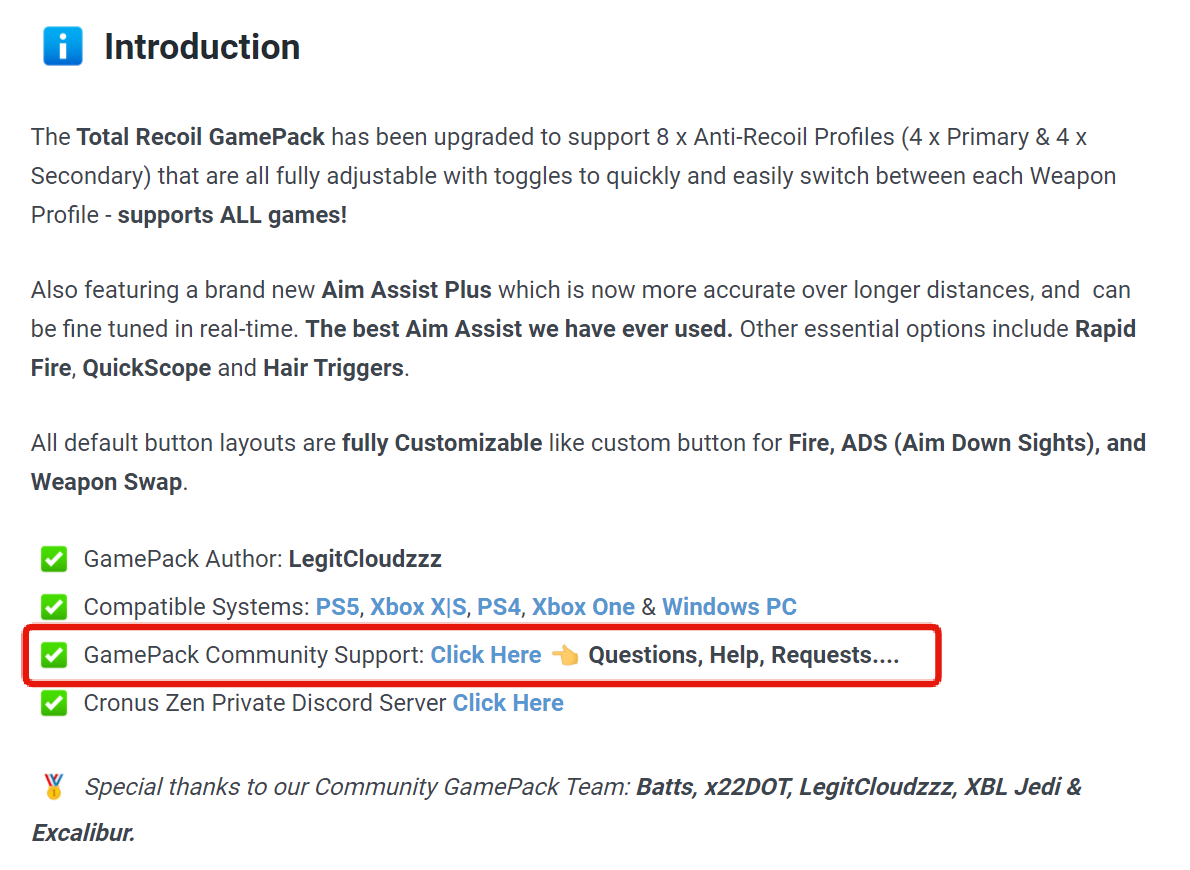Click the green checkmark beside GamePack Author
The height and width of the screenshot is (870, 1190).
tap(54, 559)
